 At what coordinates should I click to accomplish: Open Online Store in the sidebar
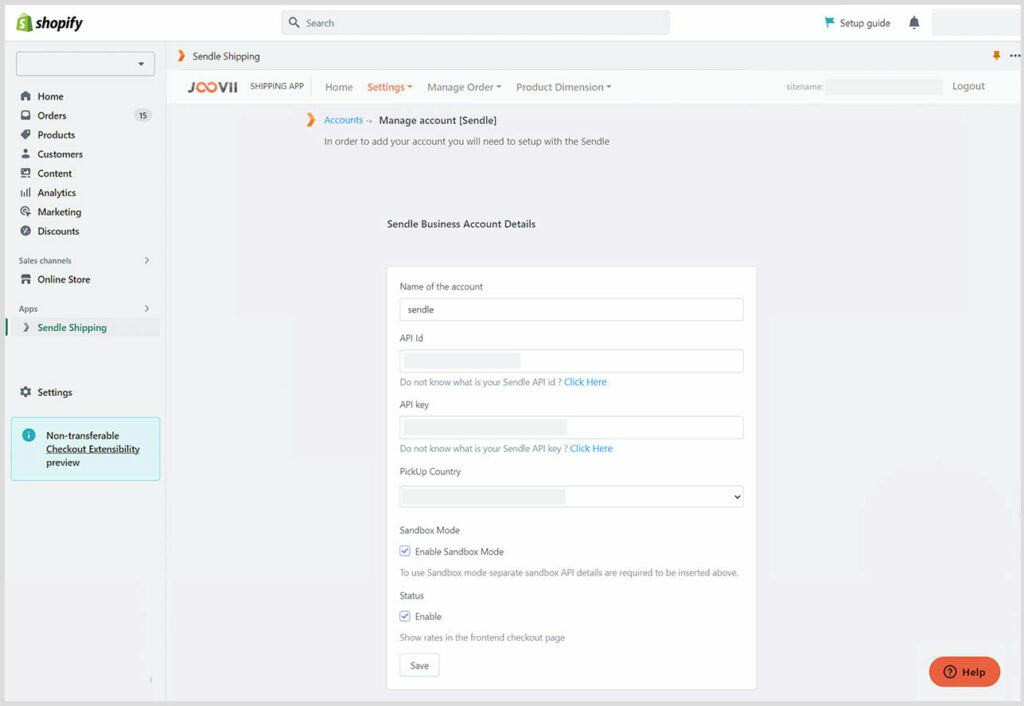click(63, 280)
